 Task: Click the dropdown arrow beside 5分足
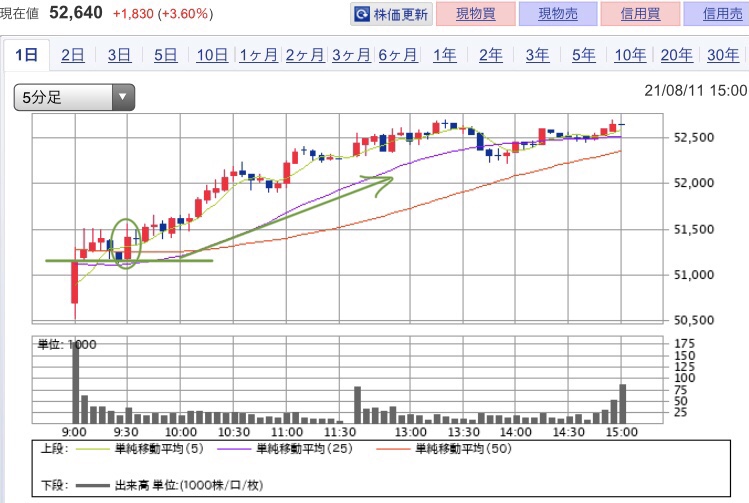point(123,97)
